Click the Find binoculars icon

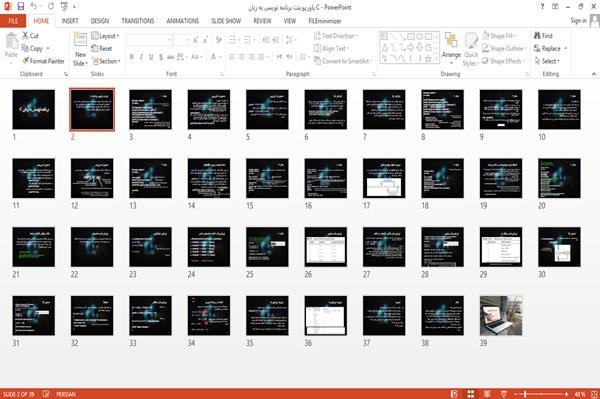[538, 36]
